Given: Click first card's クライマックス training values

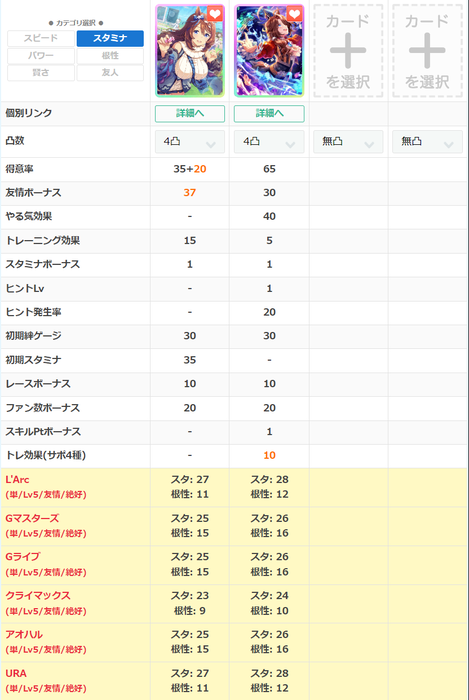Looking at the screenshot, I should pos(190,603).
